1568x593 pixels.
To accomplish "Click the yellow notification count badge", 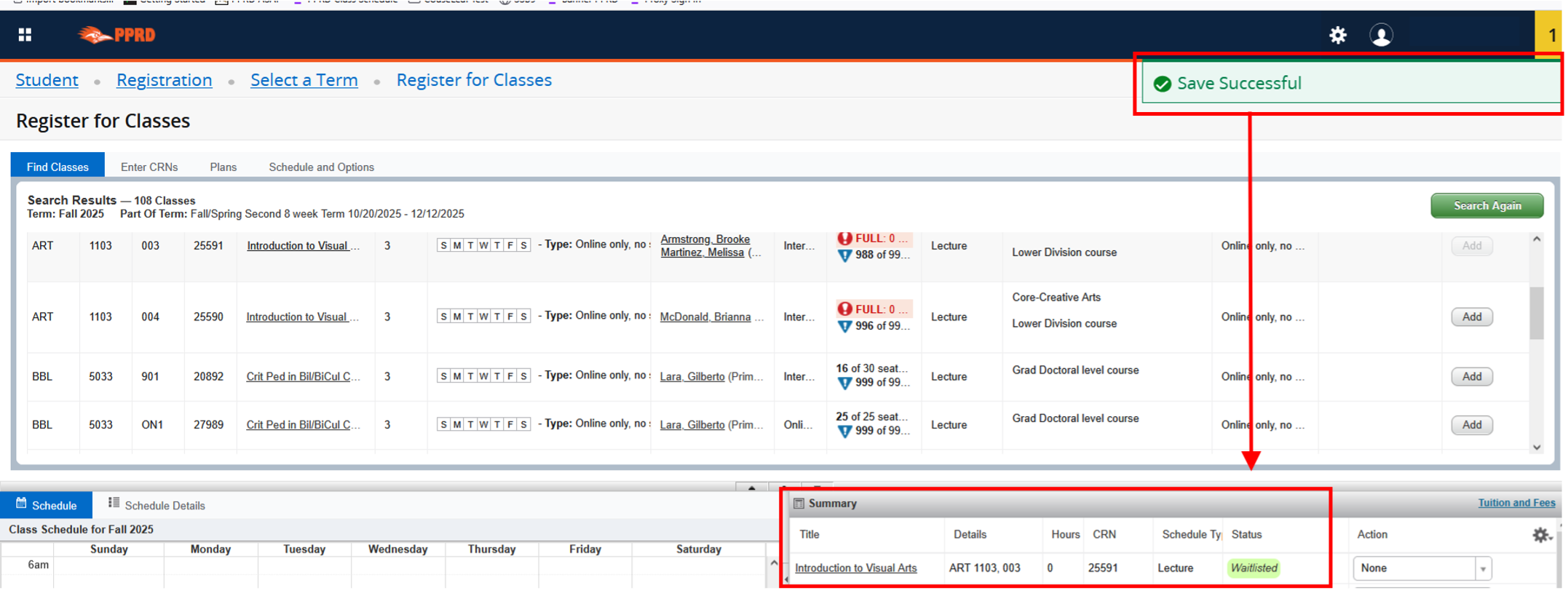I will (1551, 35).
